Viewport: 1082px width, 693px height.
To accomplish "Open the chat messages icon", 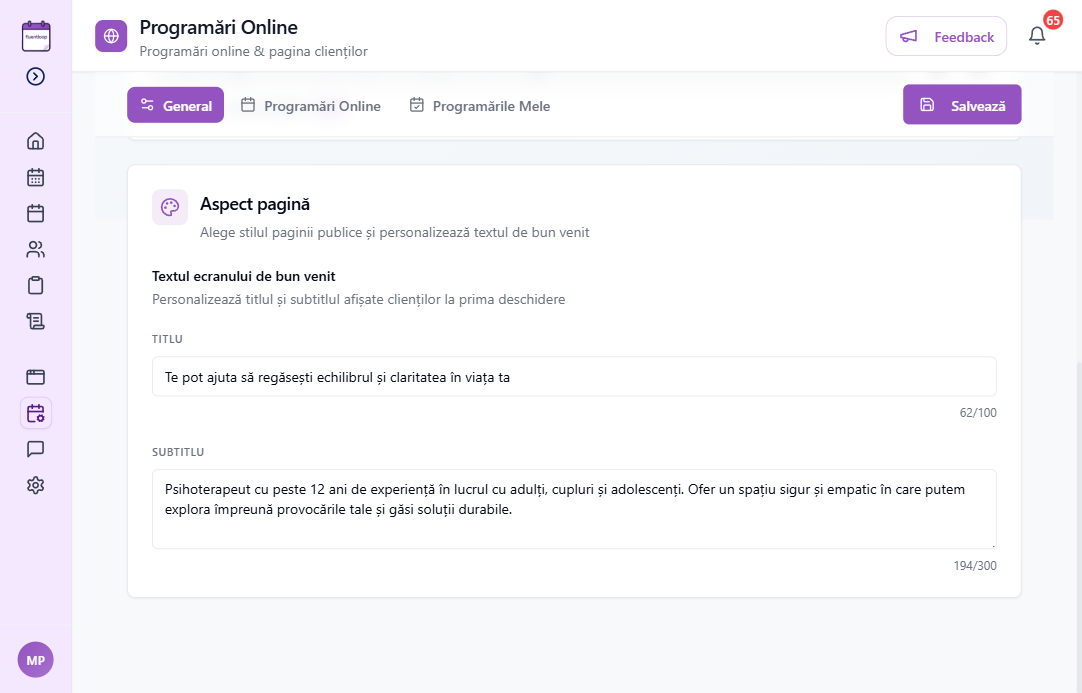I will (x=35, y=449).
